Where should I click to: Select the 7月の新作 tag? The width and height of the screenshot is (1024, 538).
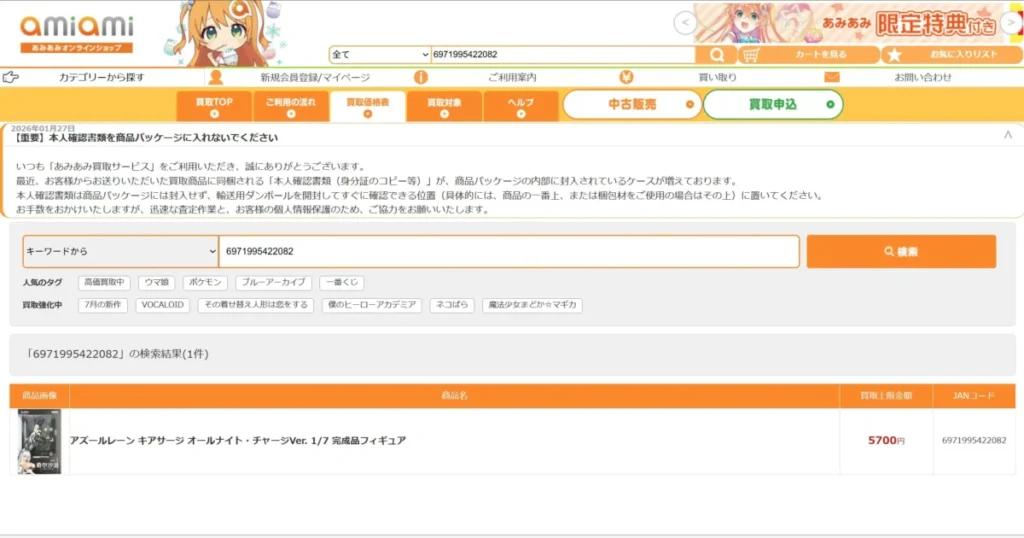(x=103, y=305)
